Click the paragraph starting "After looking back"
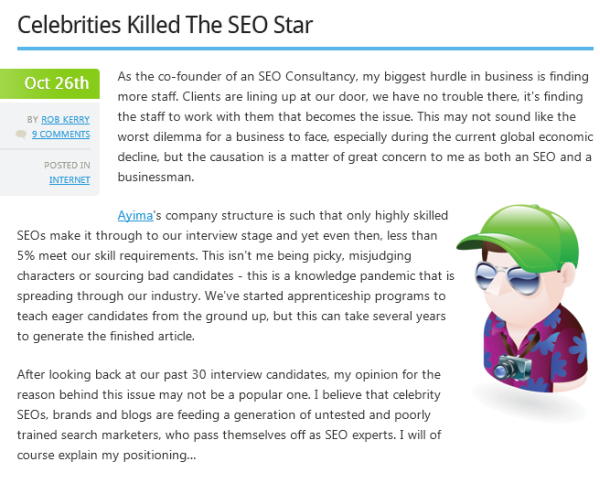 pos(229,414)
